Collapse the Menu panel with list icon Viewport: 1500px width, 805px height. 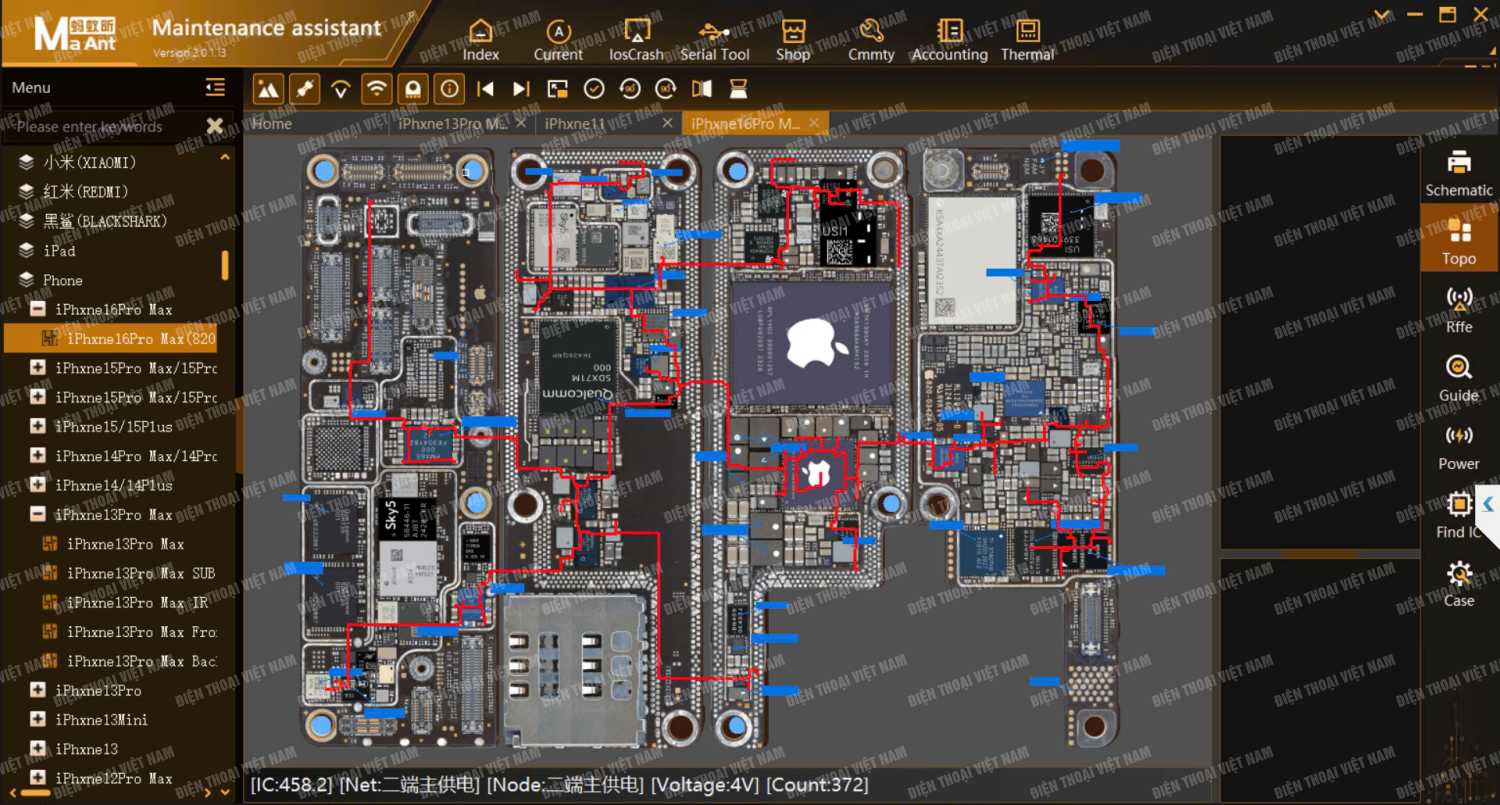point(215,88)
